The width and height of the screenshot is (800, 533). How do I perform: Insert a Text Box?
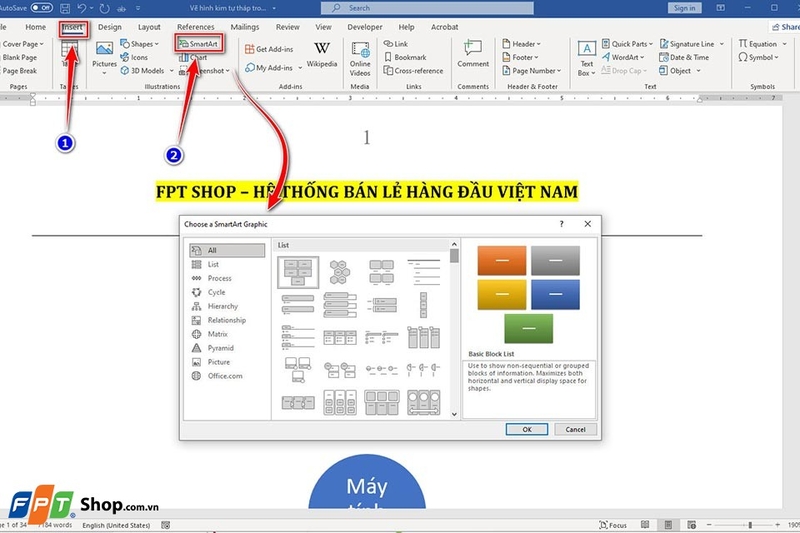pos(587,59)
